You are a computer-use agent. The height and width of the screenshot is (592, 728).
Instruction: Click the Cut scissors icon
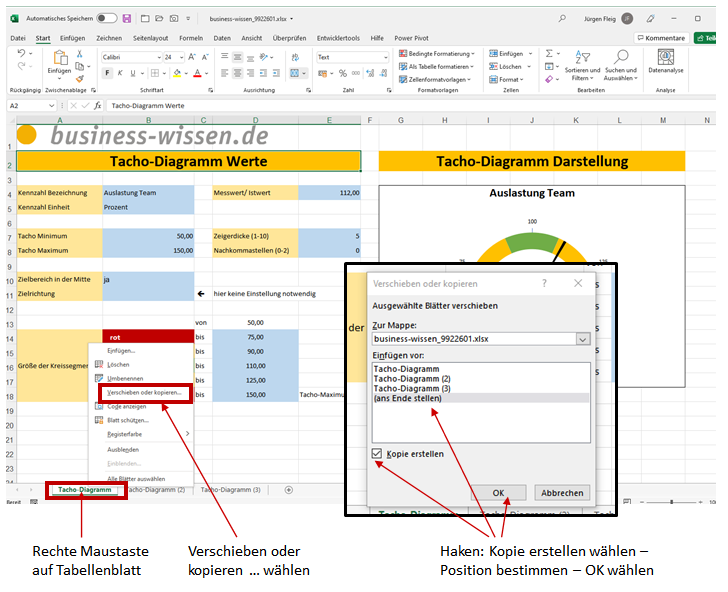point(80,54)
